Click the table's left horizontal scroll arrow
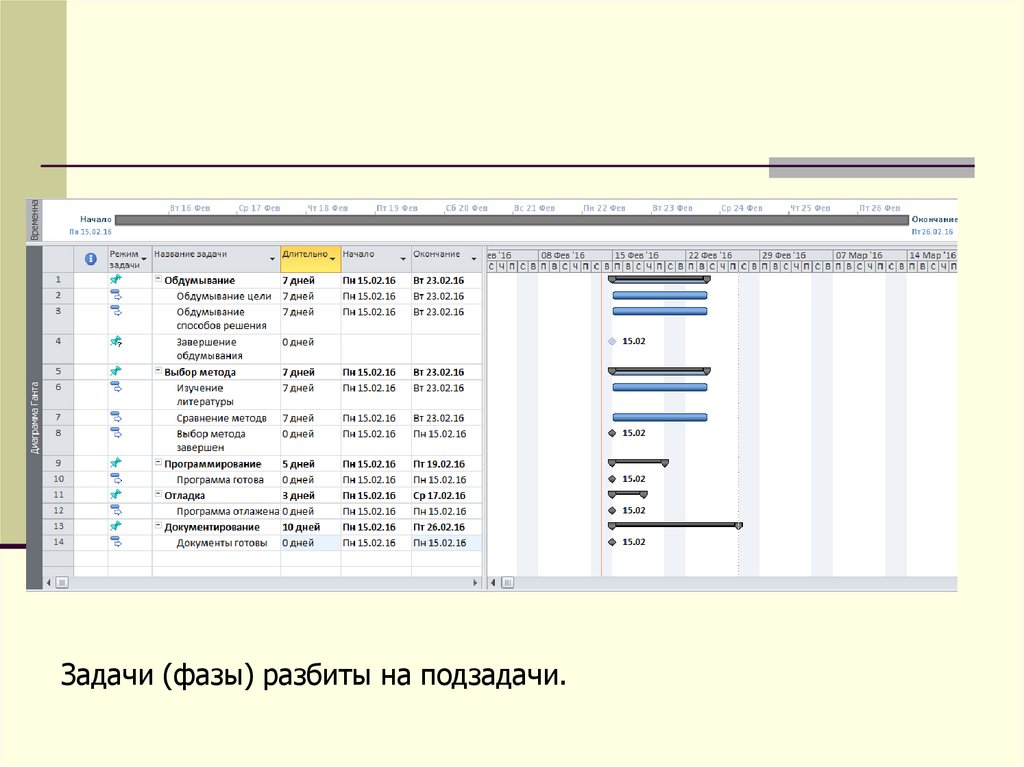 [49, 581]
